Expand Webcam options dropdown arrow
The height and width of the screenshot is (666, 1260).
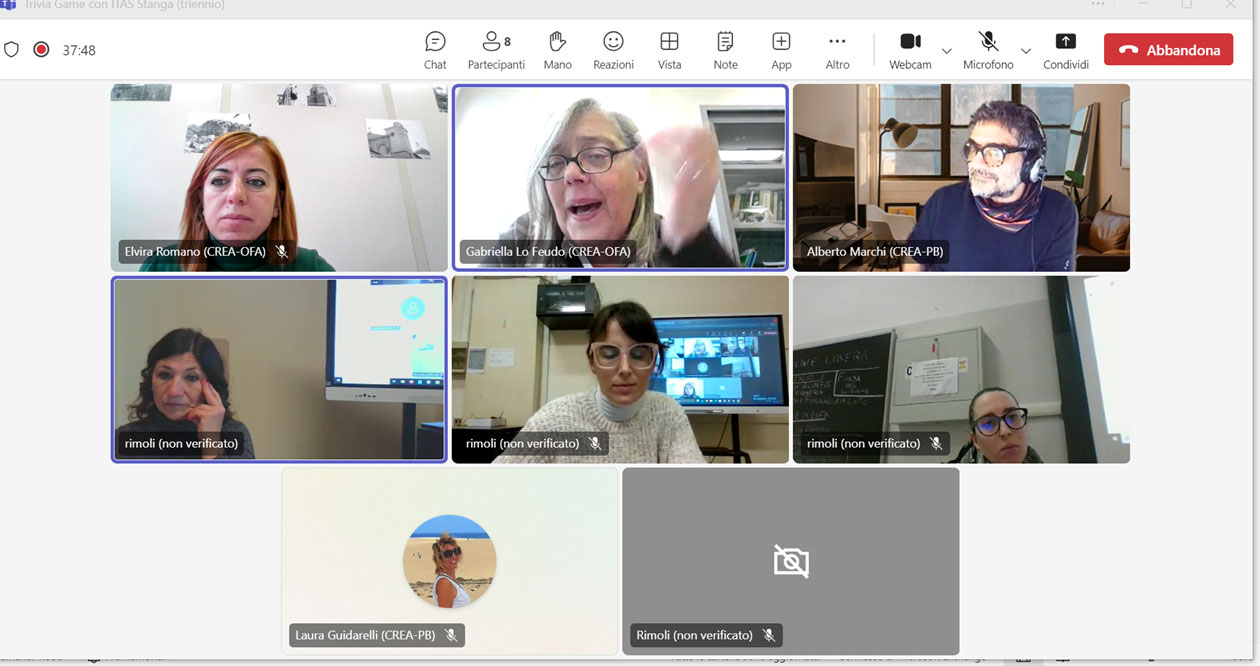946,51
